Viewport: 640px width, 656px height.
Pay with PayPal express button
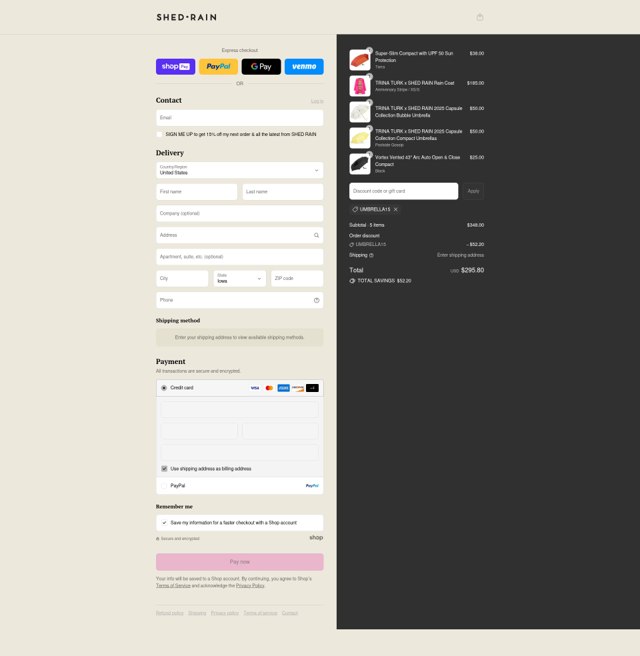point(218,67)
